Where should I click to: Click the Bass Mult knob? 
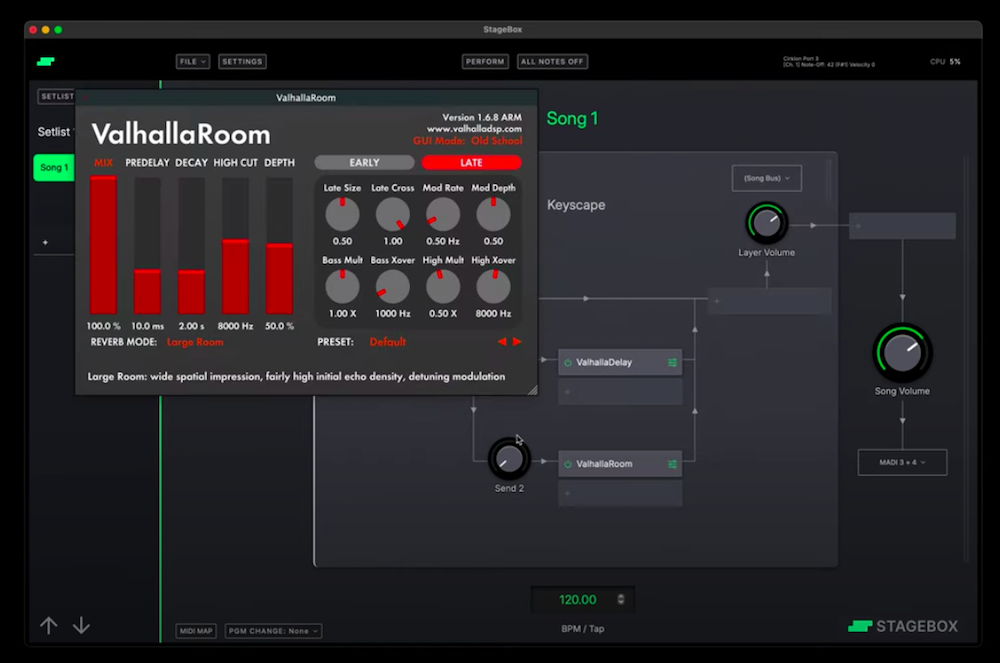(x=342, y=286)
